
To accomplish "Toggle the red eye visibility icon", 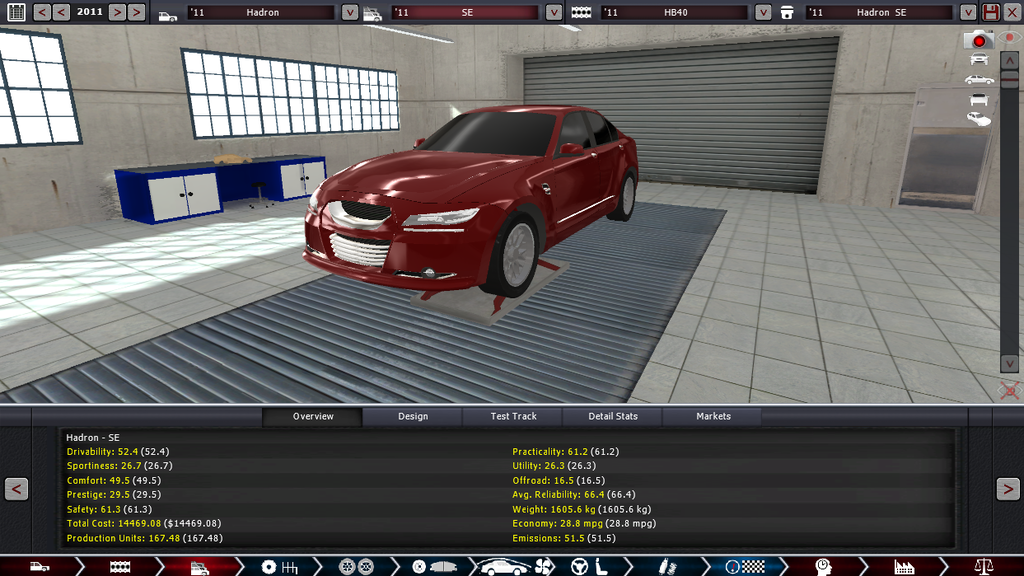I will [x=1011, y=37].
